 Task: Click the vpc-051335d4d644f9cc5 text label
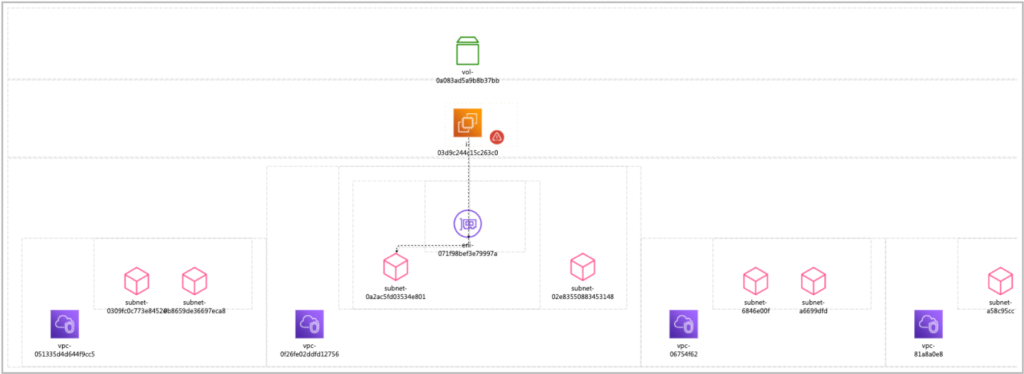65,350
